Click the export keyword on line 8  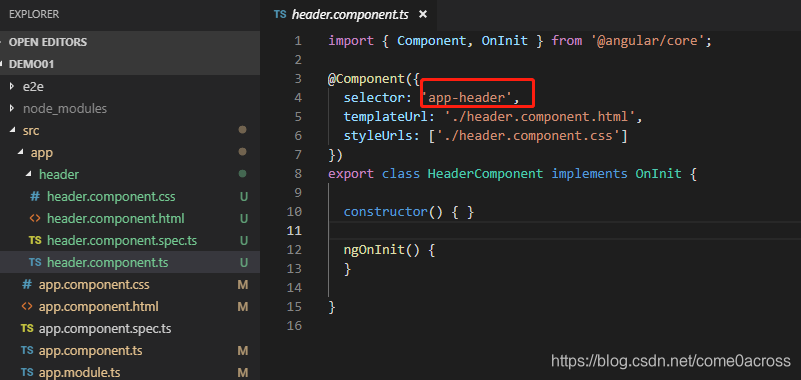351,174
